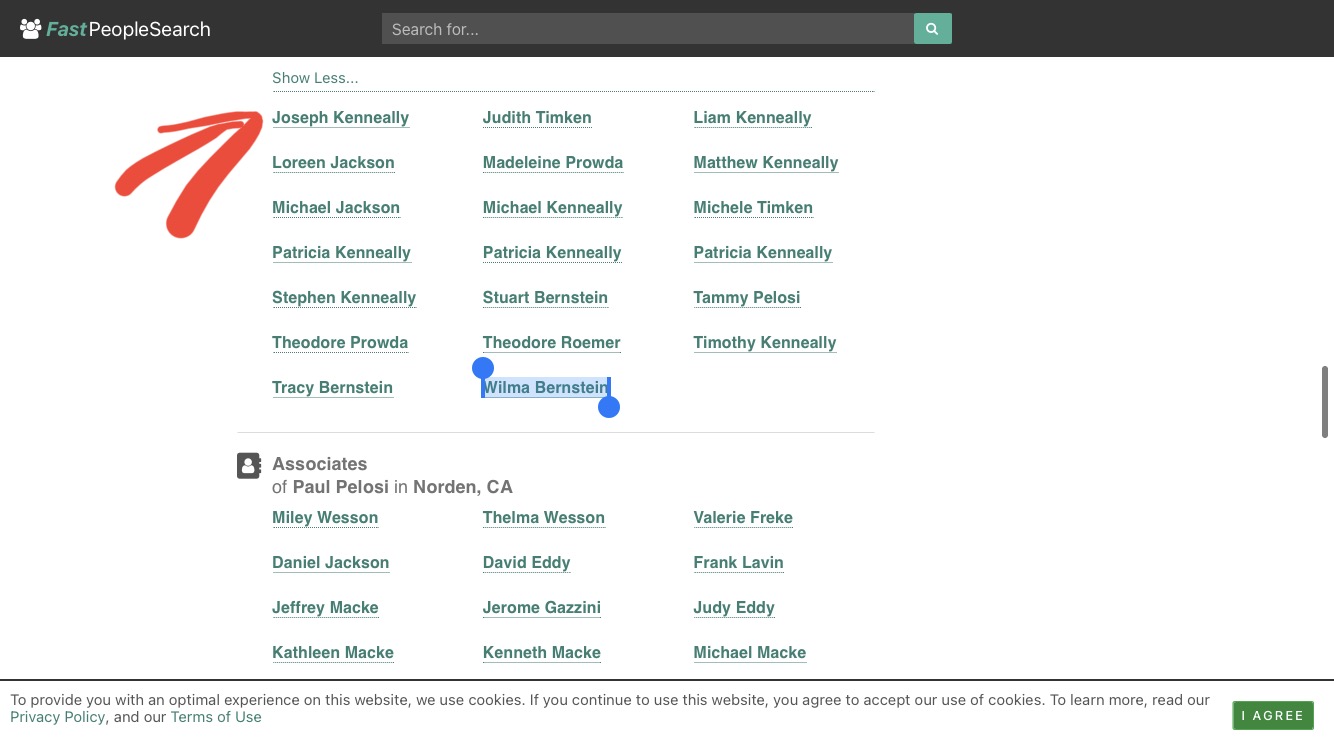The image size is (1334, 750).
Task: Click the Associates section heading
Action: 320,464
